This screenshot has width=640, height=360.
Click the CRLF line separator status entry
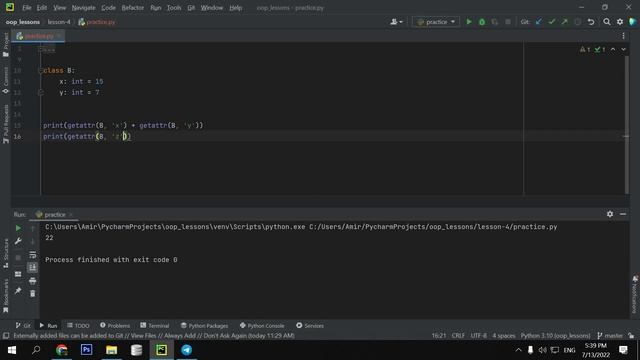[458, 336]
